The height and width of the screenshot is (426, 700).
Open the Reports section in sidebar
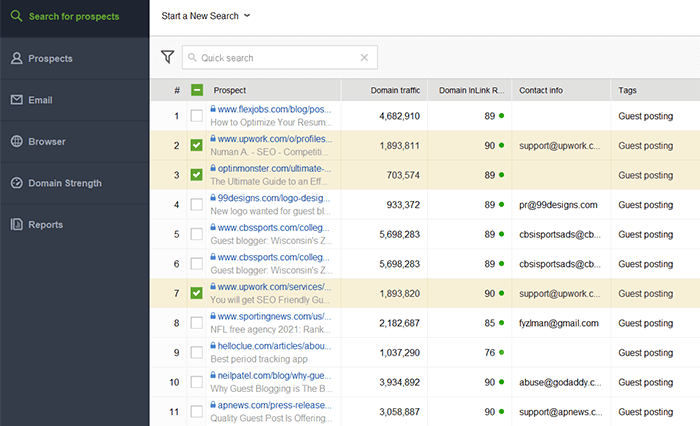pyautogui.click(x=46, y=224)
